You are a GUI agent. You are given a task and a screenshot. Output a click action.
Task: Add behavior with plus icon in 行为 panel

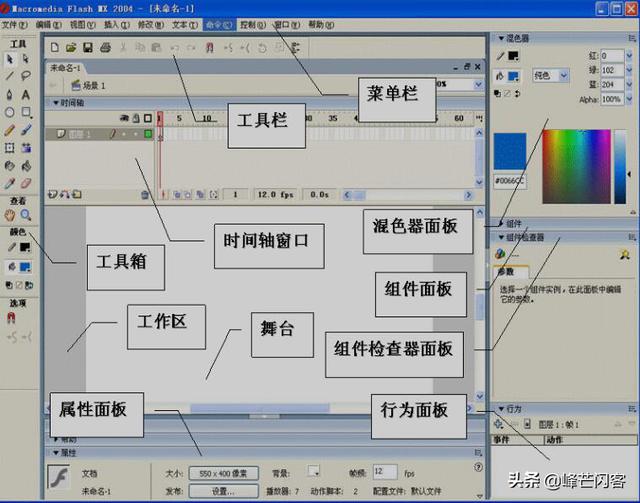(498, 424)
